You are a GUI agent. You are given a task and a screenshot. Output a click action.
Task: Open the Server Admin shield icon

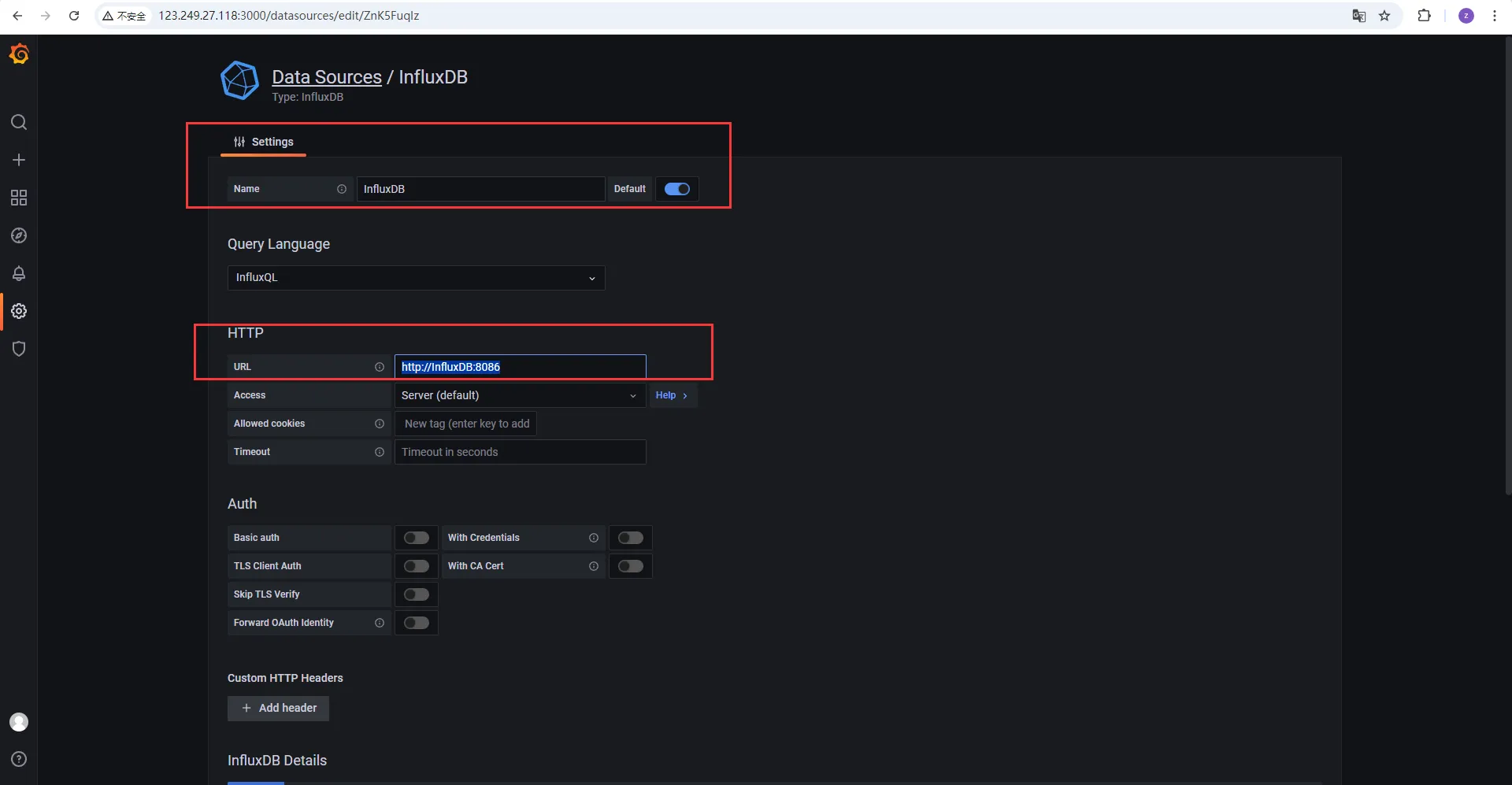19,349
